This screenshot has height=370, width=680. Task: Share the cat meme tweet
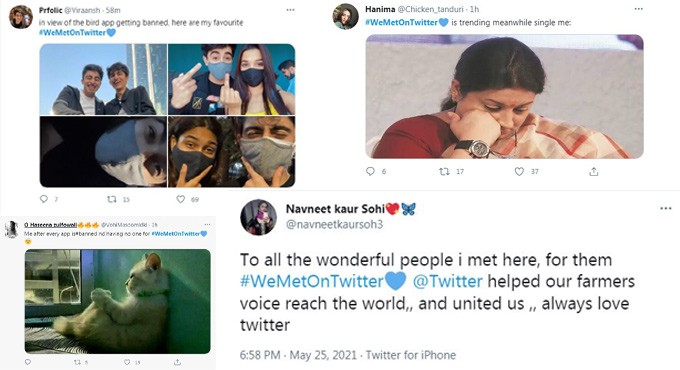pyautogui.click(x=177, y=362)
